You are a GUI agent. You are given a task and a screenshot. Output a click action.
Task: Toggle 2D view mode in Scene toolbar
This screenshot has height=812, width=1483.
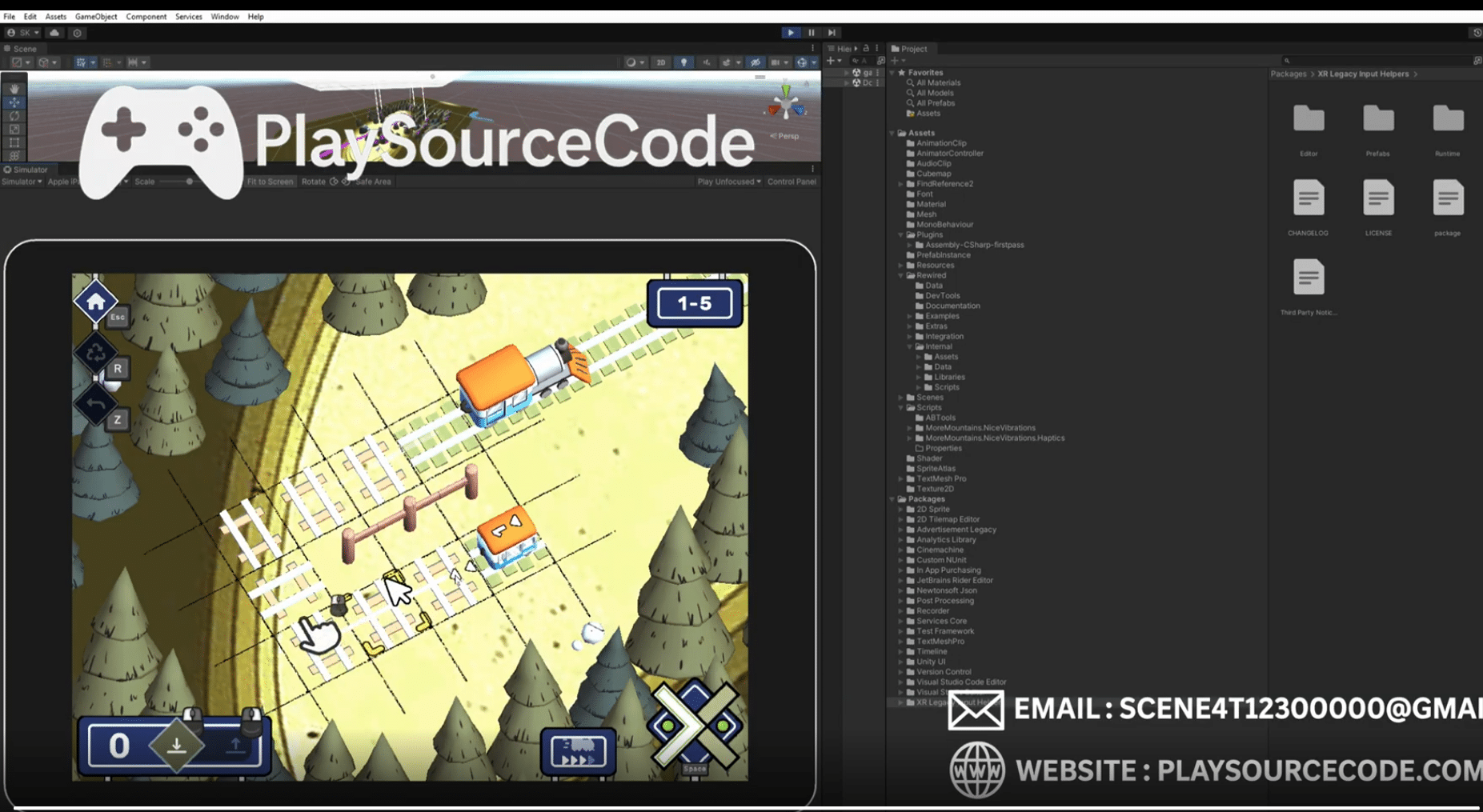click(x=660, y=62)
